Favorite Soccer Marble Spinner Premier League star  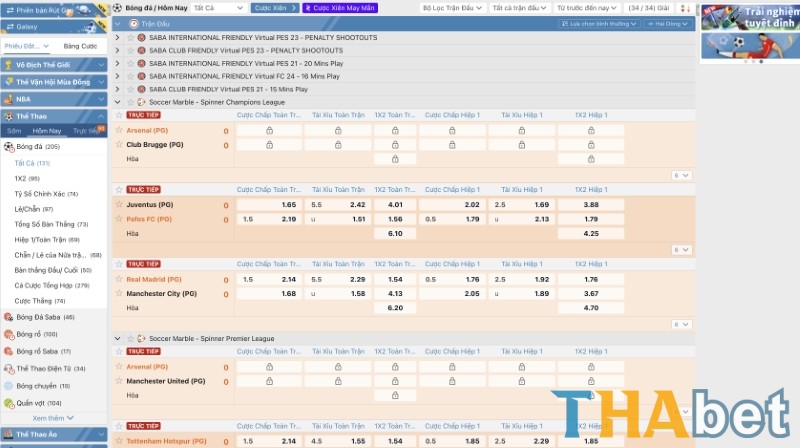click(x=131, y=338)
